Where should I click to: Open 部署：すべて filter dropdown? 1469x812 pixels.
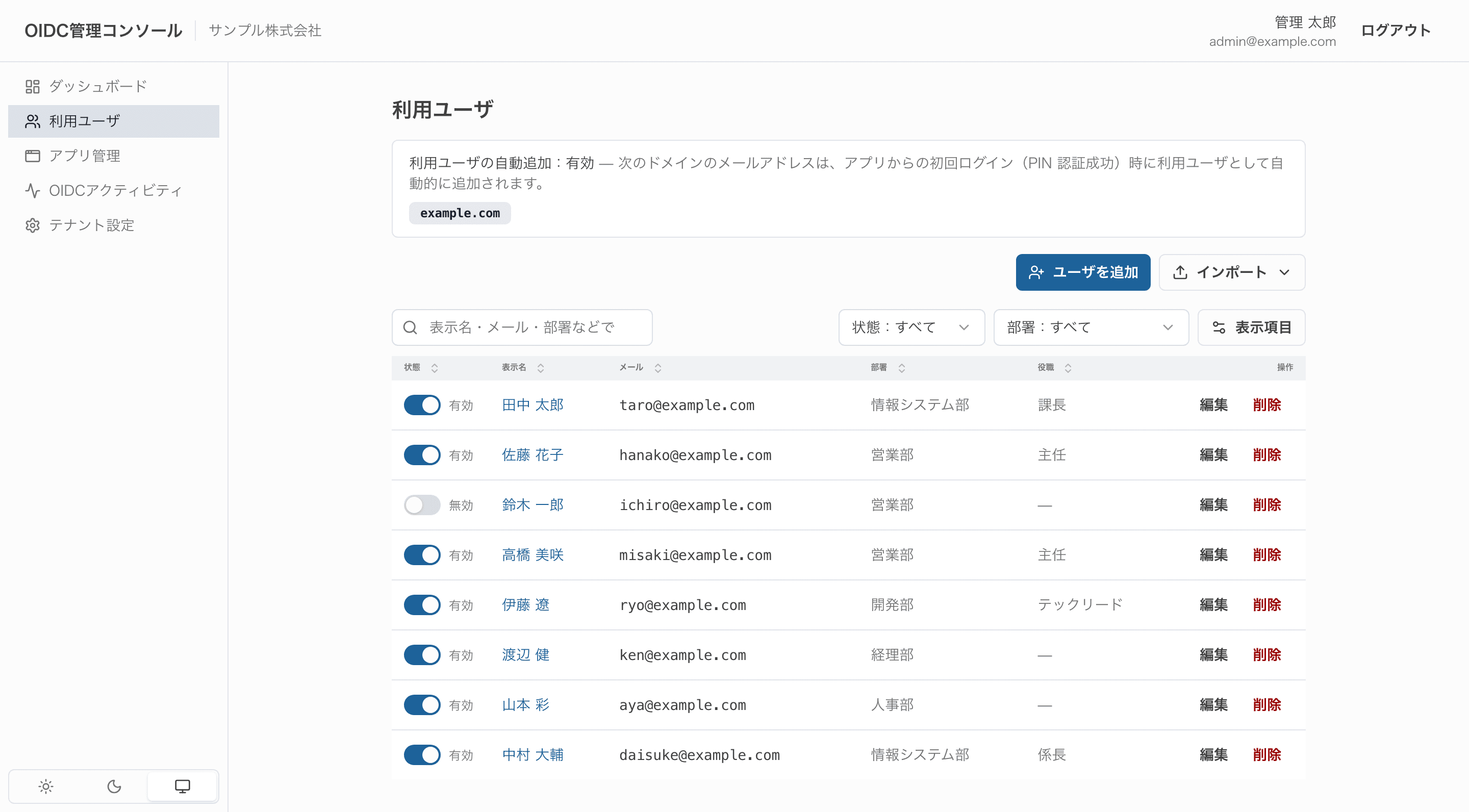[x=1091, y=327]
